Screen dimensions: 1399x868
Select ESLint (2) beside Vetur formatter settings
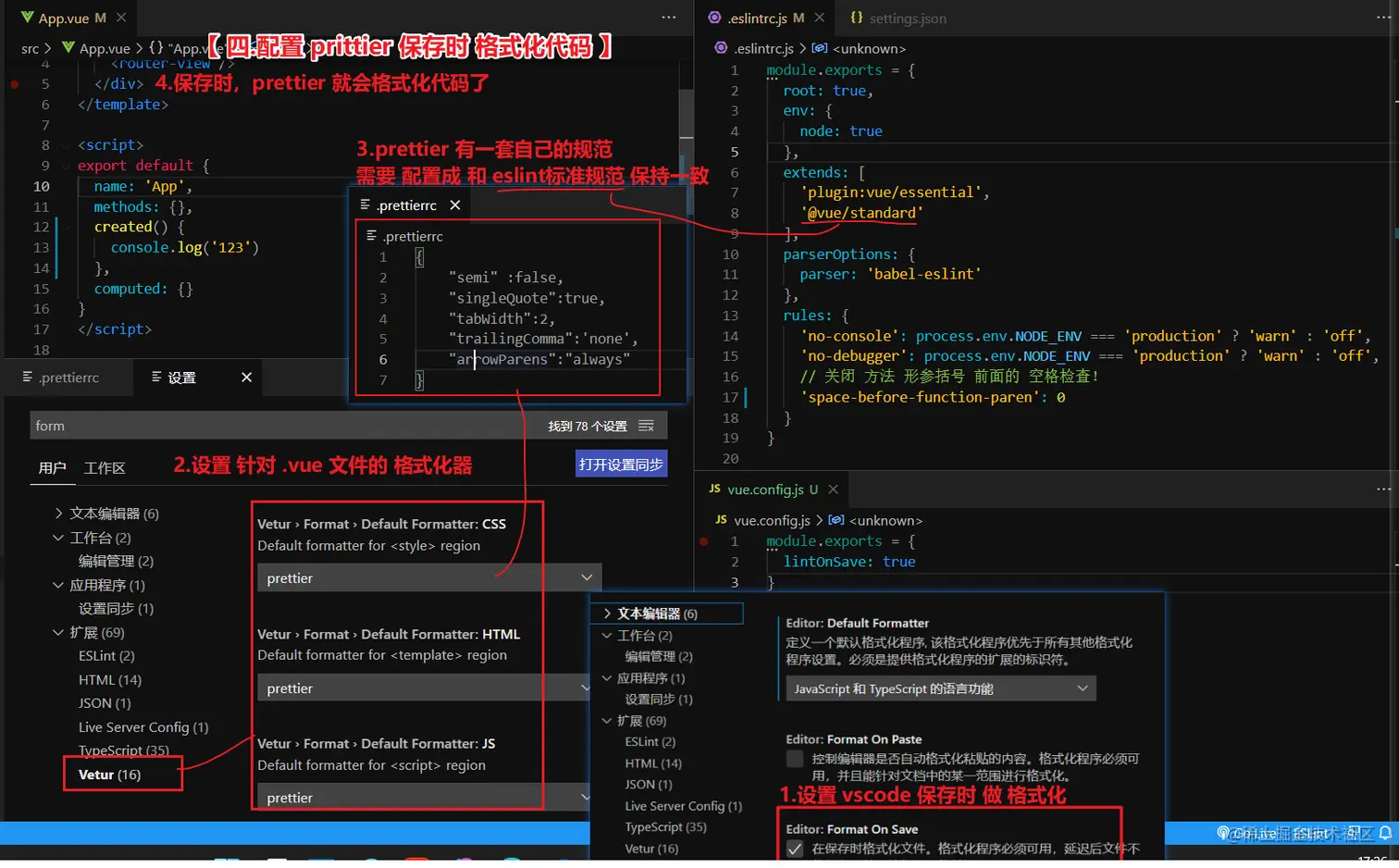pos(106,656)
